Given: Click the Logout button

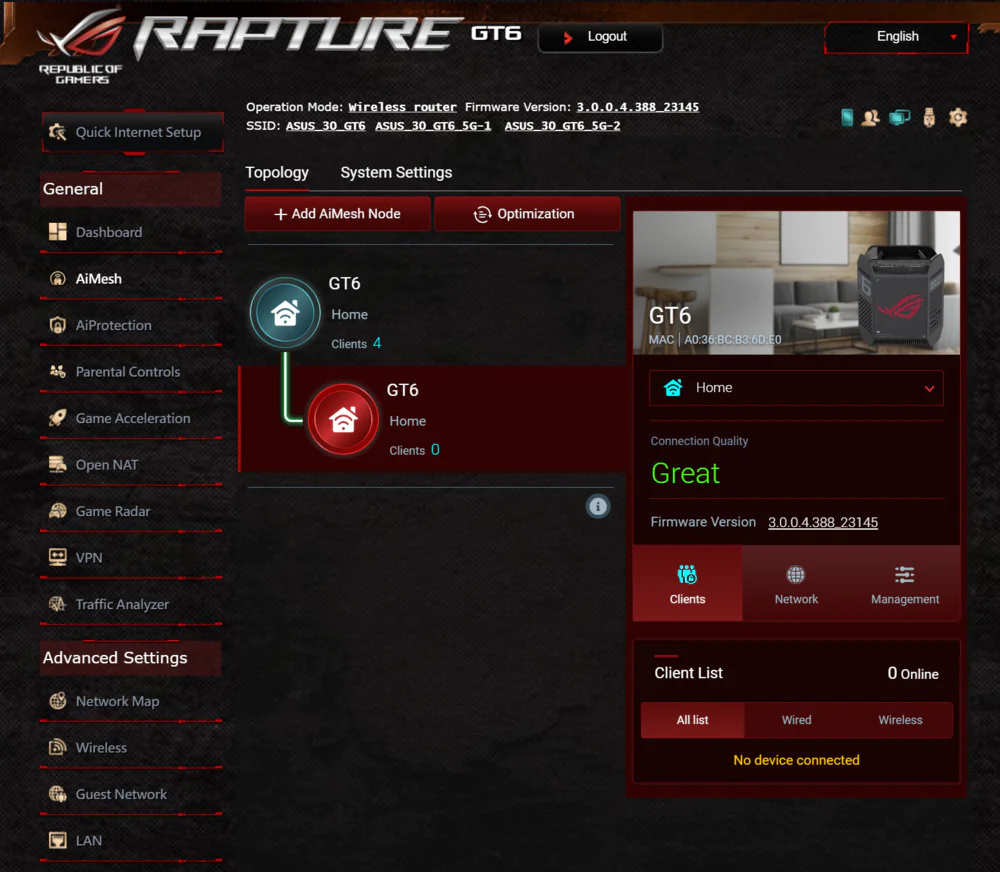Looking at the screenshot, I should [x=600, y=37].
